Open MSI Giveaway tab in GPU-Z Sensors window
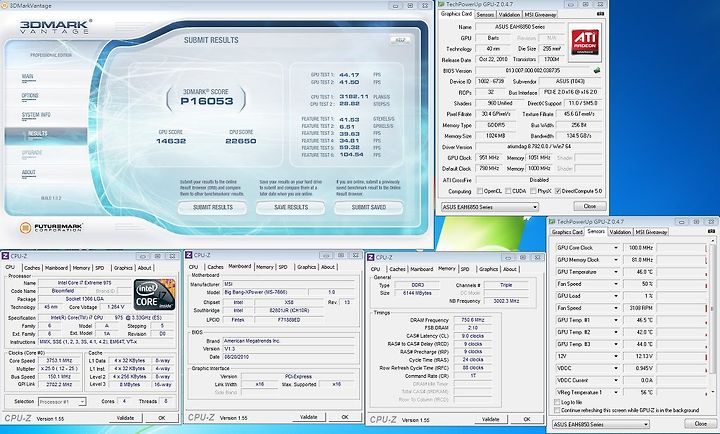Viewport: 720px width, 434px height. [x=650, y=232]
